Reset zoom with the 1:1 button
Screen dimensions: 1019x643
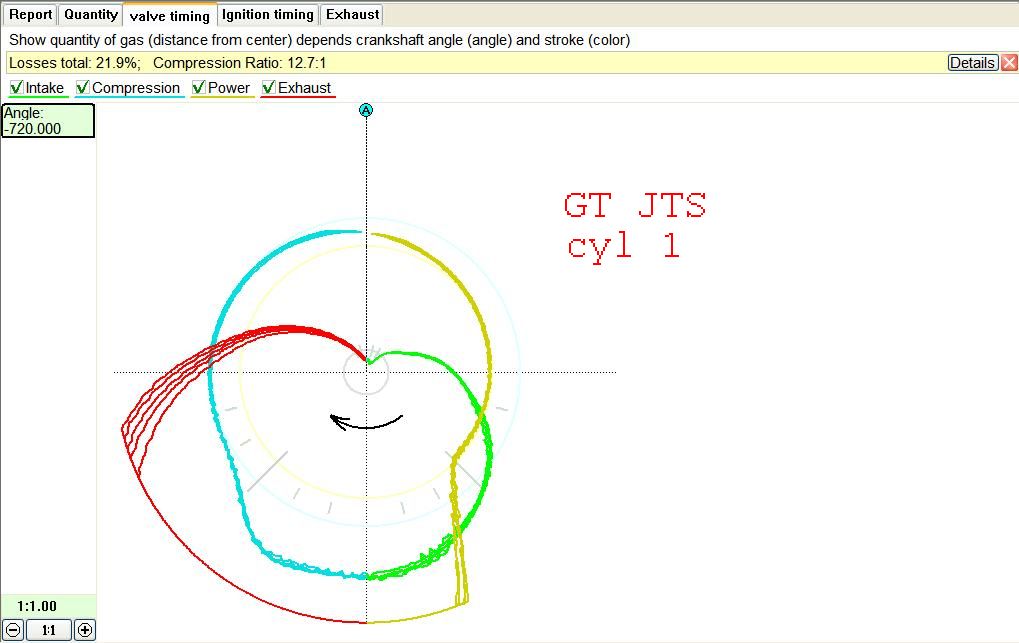pyautogui.click(x=49, y=630)
